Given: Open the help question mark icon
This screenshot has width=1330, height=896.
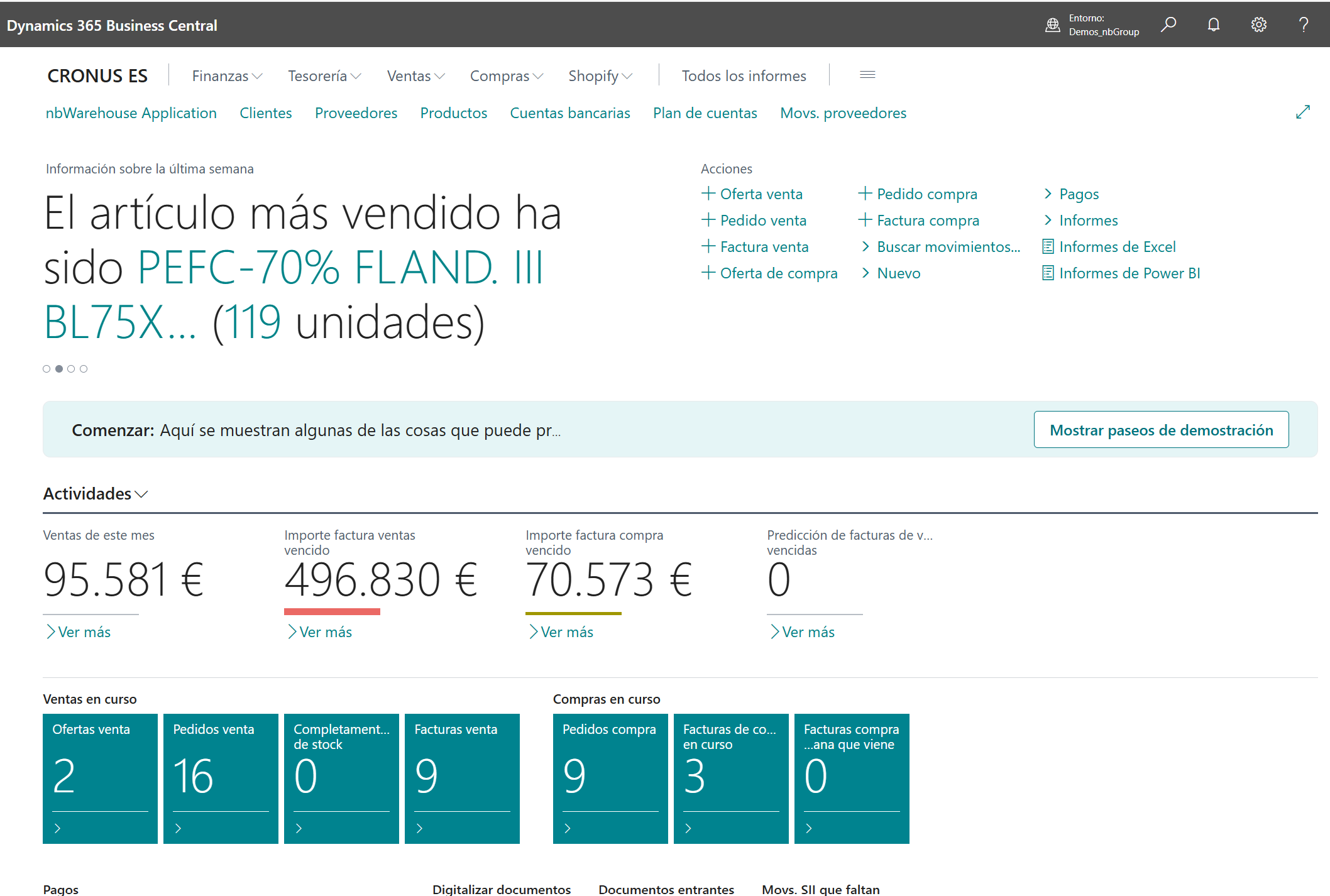Looking at the screenshot, I should (1304, 25).
